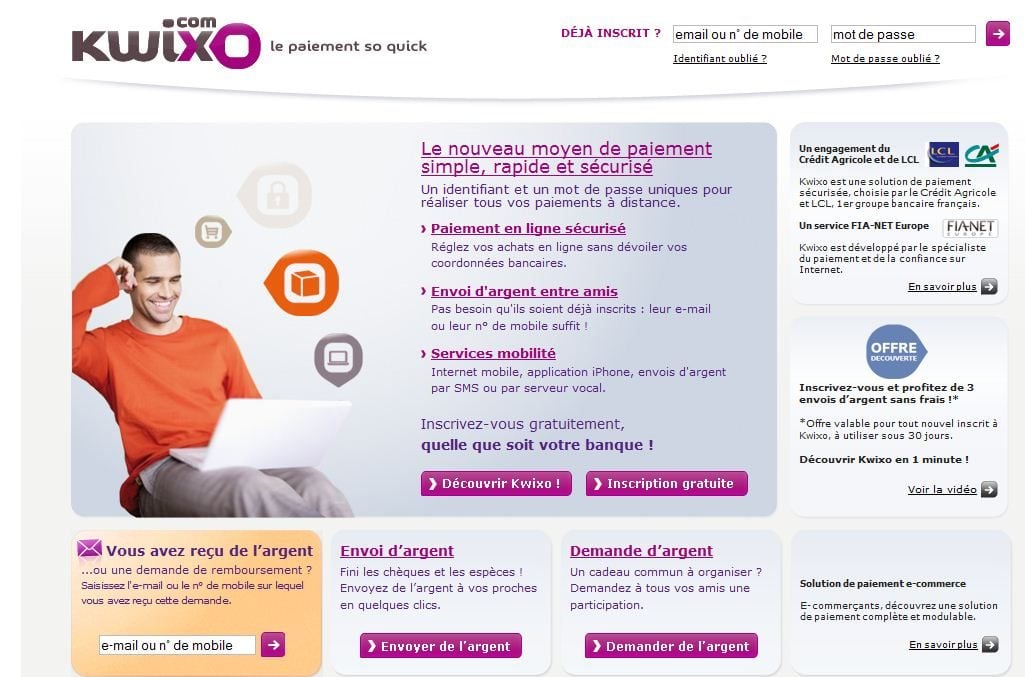Click the Kwixo.com logo
The width and height of the screenshot is (1025, 677).
point(166,42)
